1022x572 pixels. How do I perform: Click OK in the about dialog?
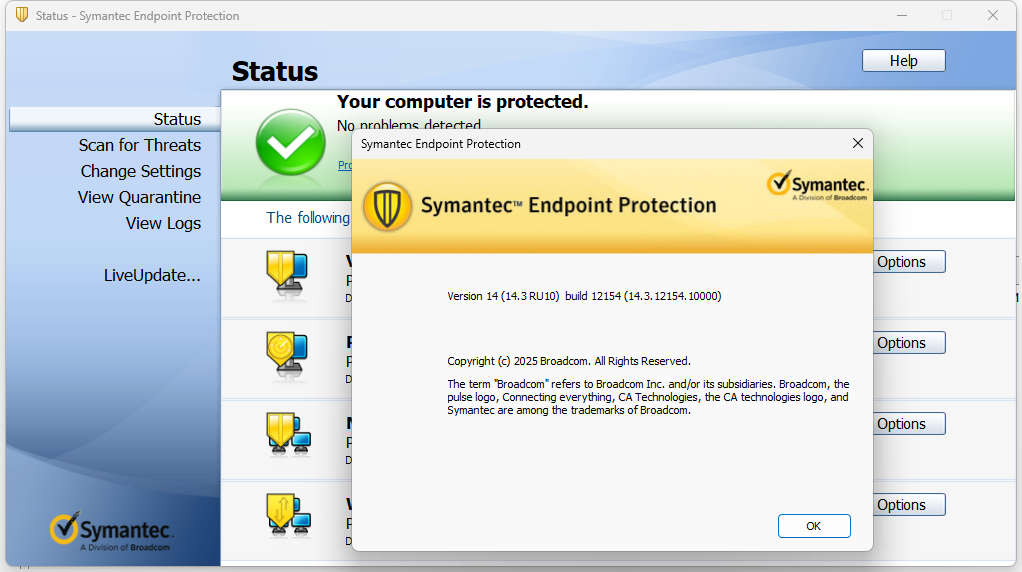click(814, 526)
